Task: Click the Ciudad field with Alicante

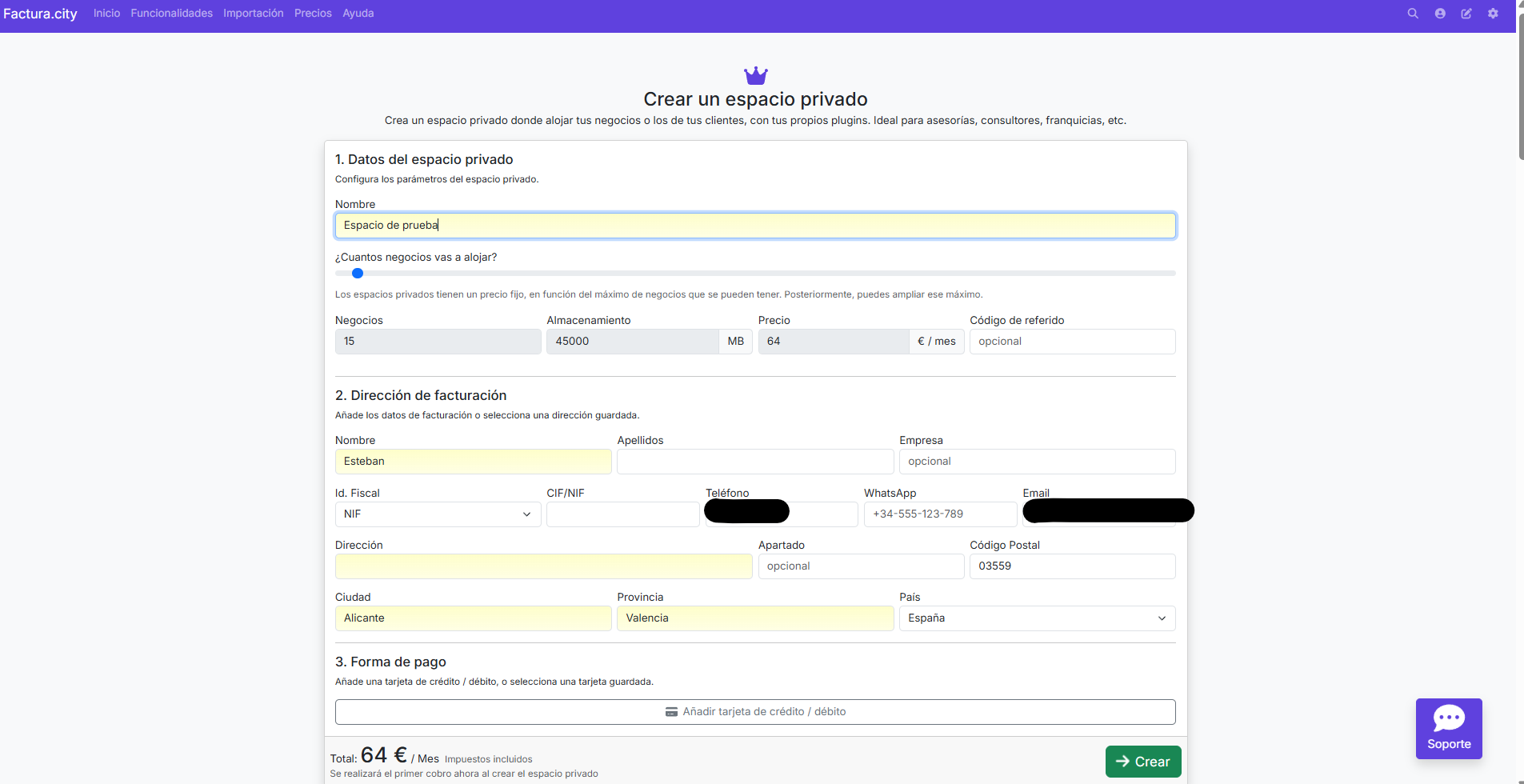Action: pos(473,618)
